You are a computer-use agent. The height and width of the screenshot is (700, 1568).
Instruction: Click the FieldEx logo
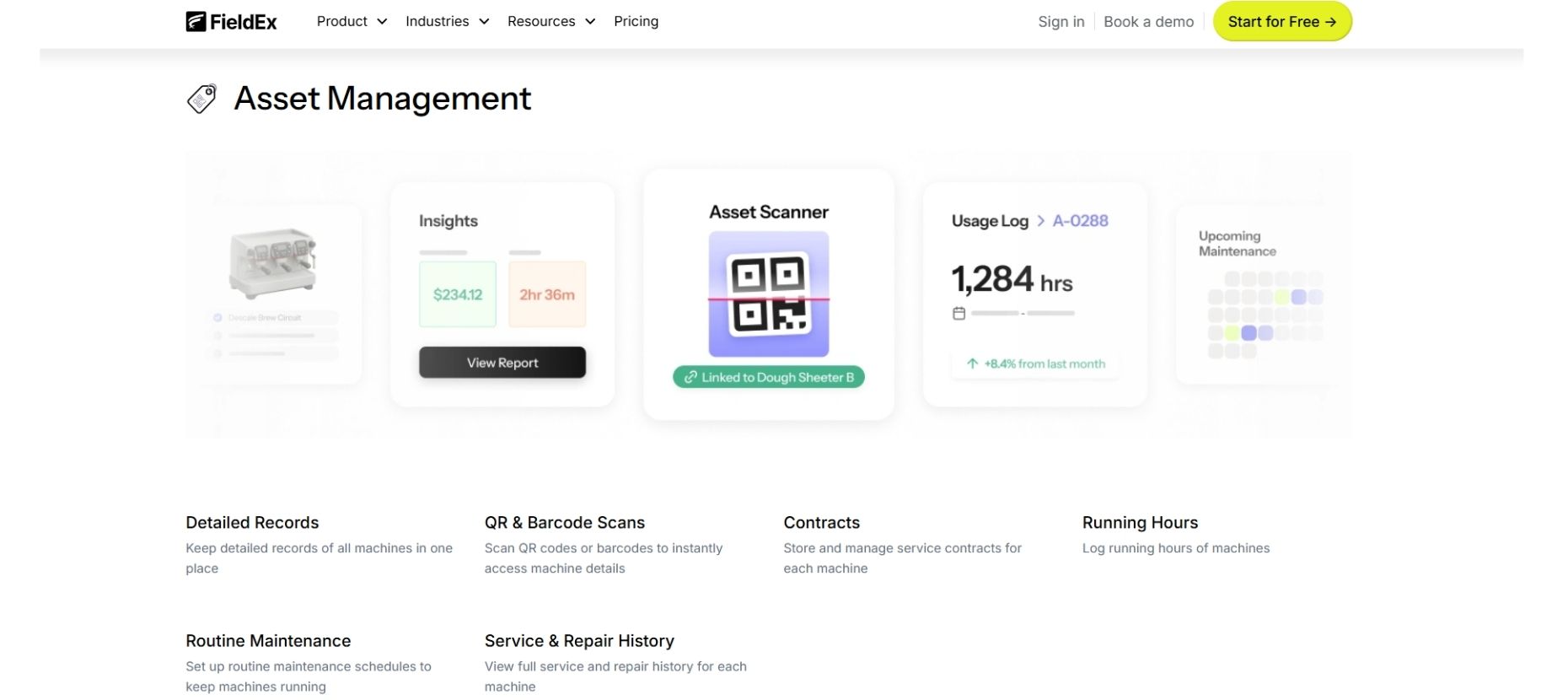pyautogui.click(x=231, y=22)
